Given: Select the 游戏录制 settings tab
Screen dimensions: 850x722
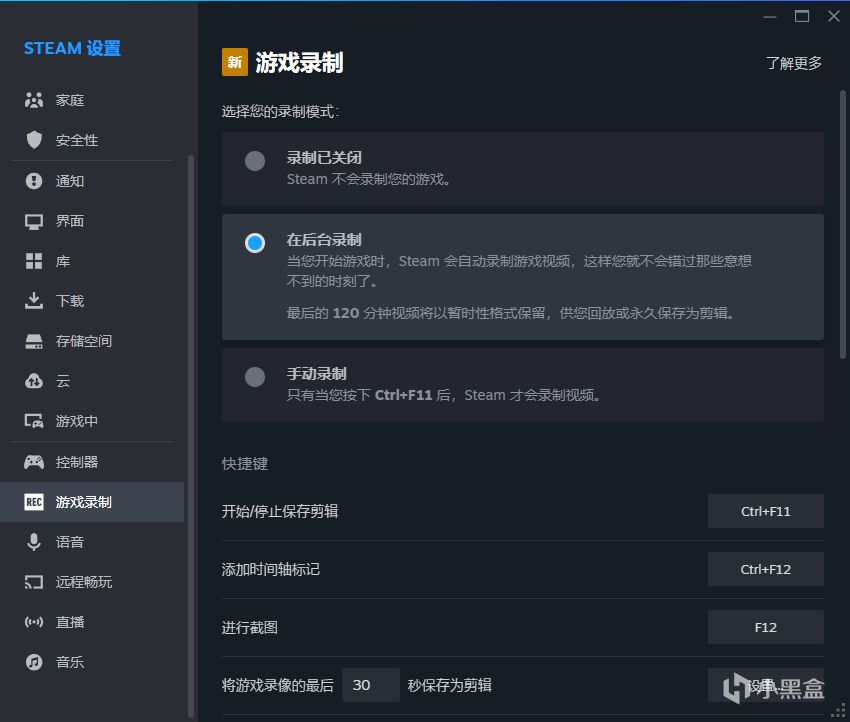Looking at the screenshot, I should tap(92, 502).
